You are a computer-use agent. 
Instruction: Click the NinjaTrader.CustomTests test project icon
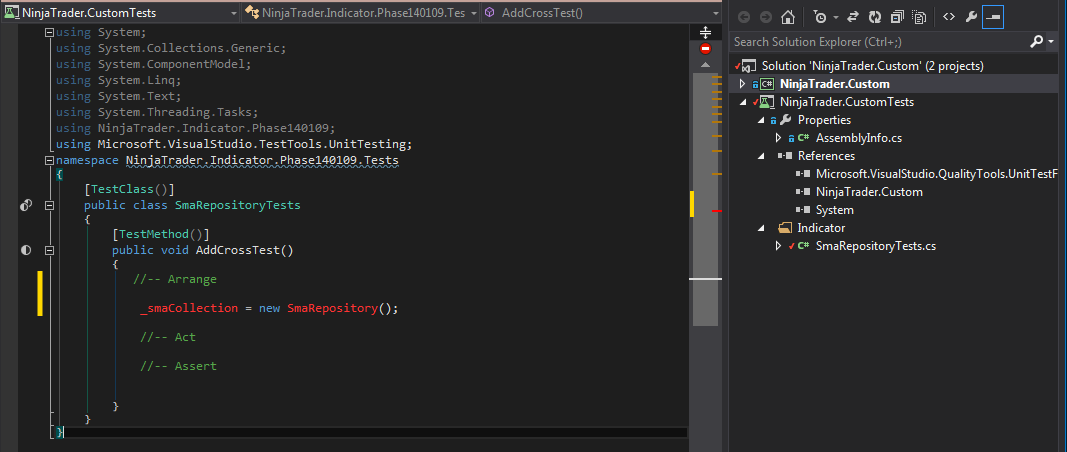(x=766, y=102)
